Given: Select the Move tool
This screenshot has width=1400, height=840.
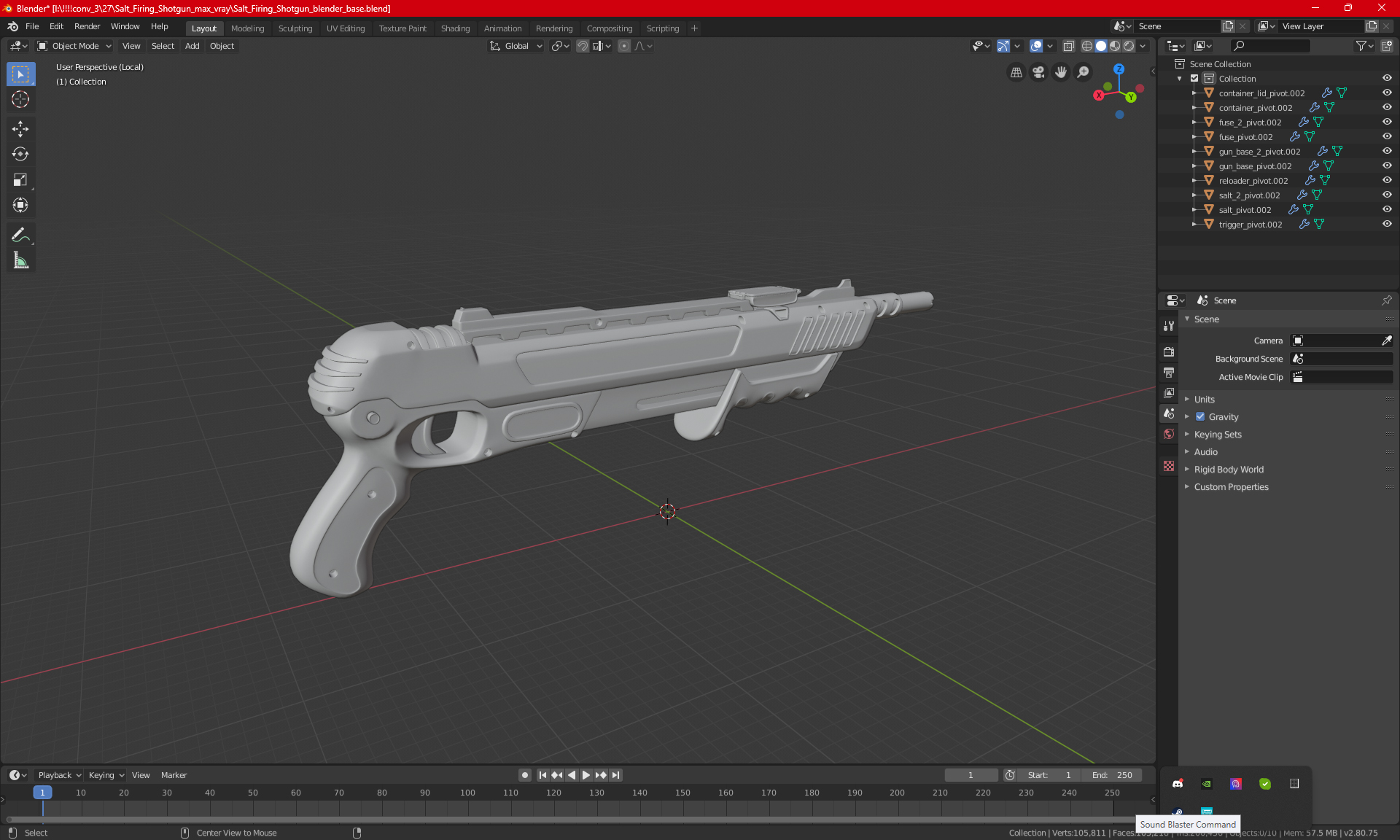Looking at the screenshot, I should tap(20, 129).
